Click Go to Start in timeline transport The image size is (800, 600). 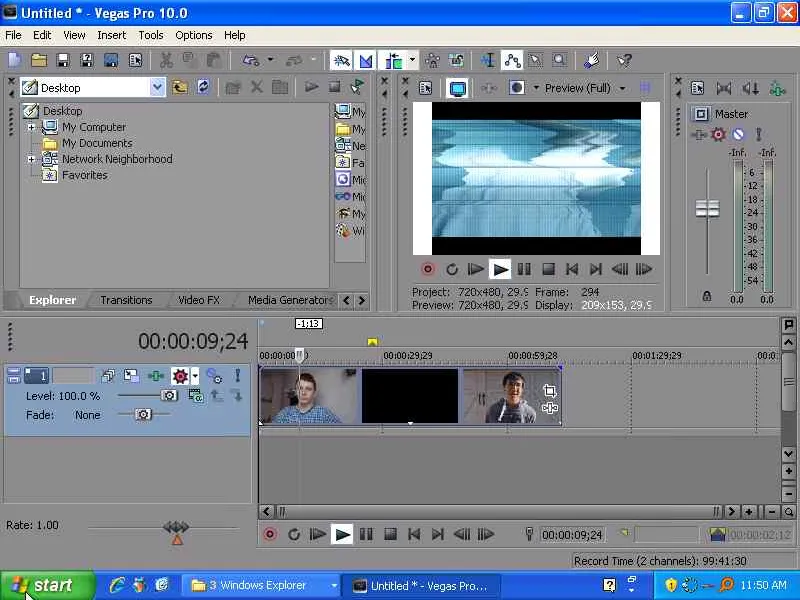coord(414,534)
